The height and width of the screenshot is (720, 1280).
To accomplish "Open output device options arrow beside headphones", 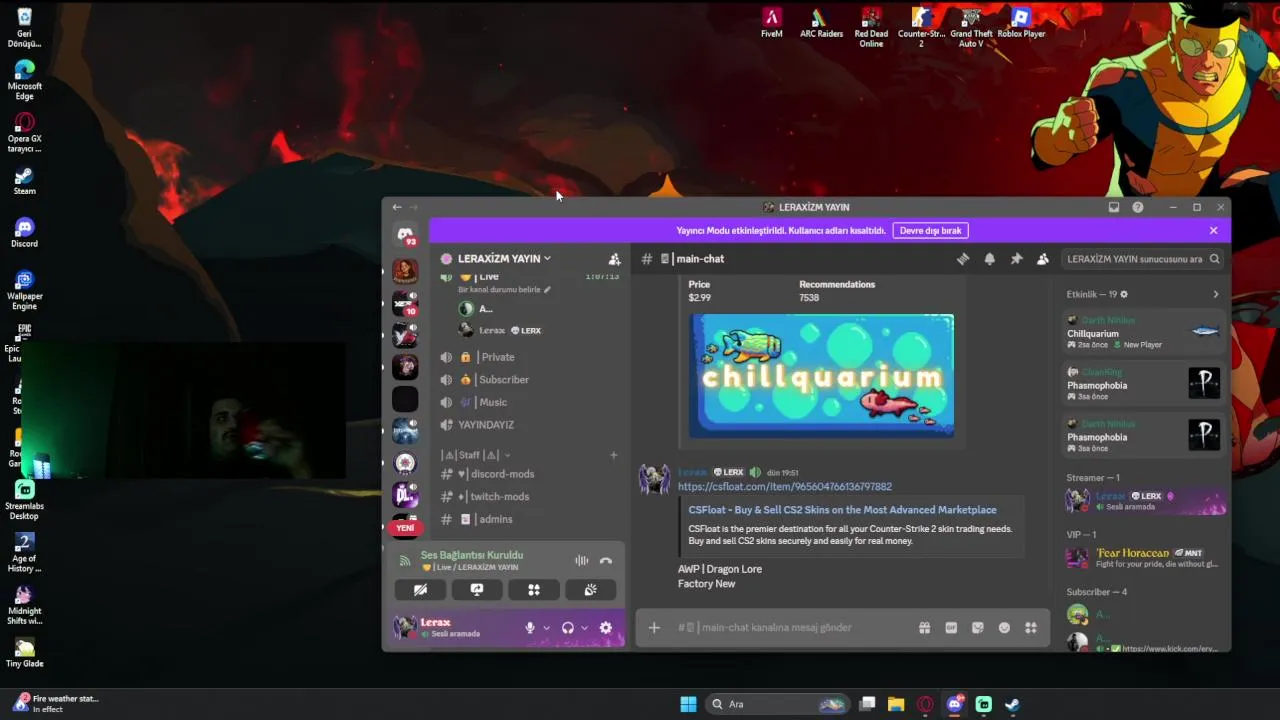I will (x=584, y=628).
